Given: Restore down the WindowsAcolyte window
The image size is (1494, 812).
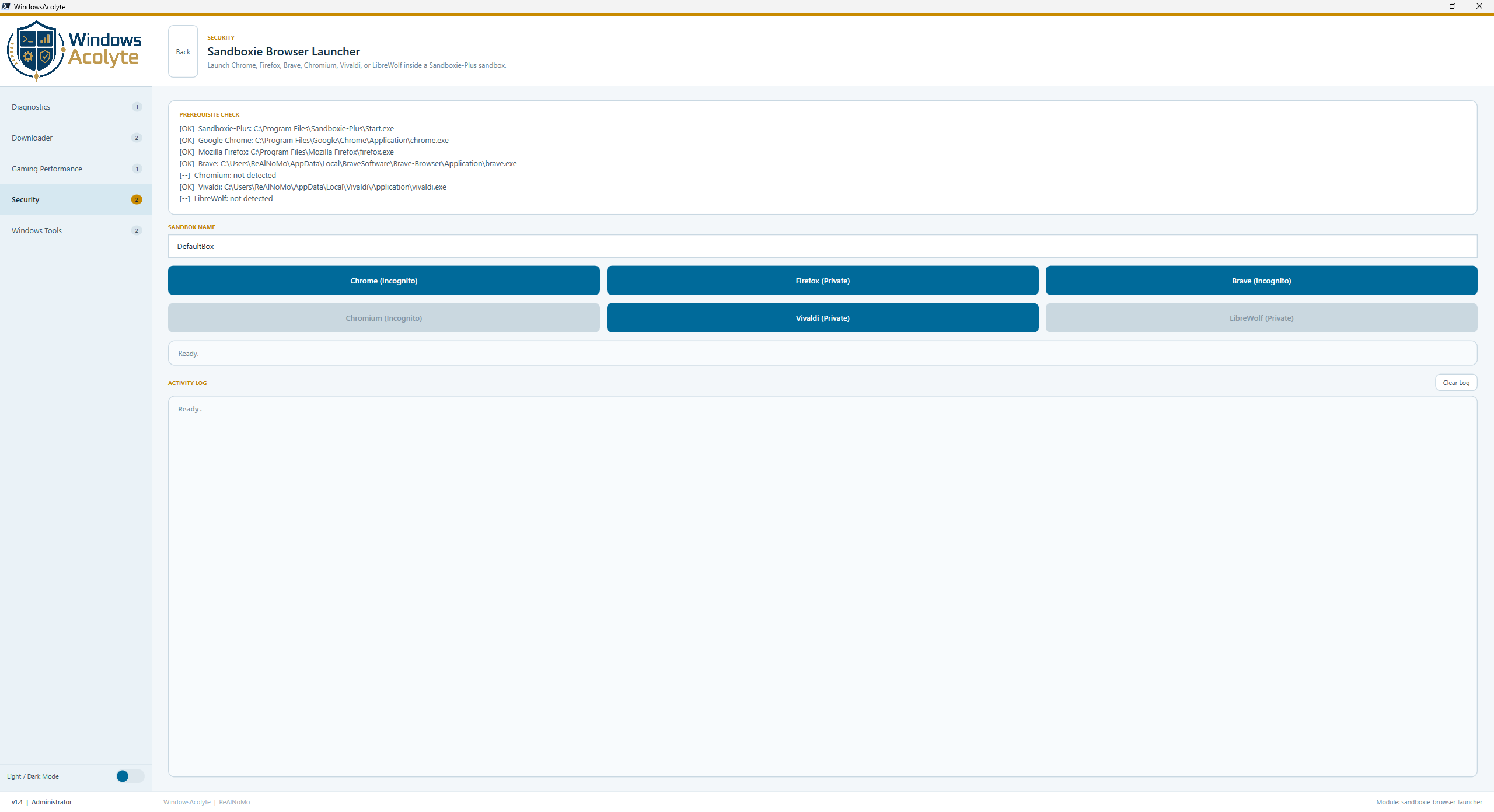Looking at the screenshot, I should coord(1453,6).
